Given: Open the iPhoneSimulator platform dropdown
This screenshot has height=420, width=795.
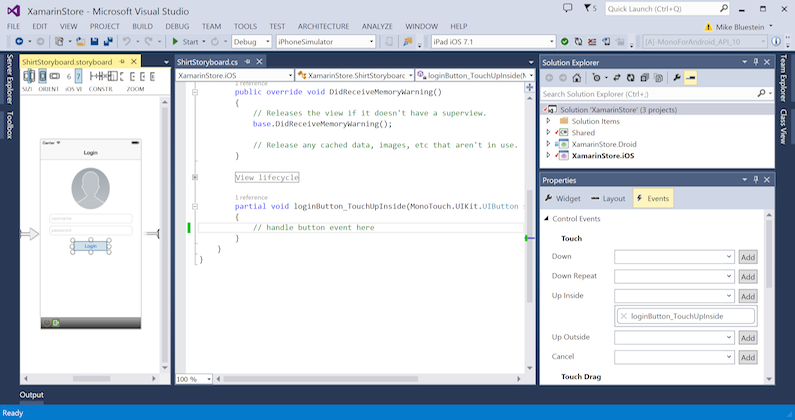Looking at the screenshot, I should click(x=326, y=42).
